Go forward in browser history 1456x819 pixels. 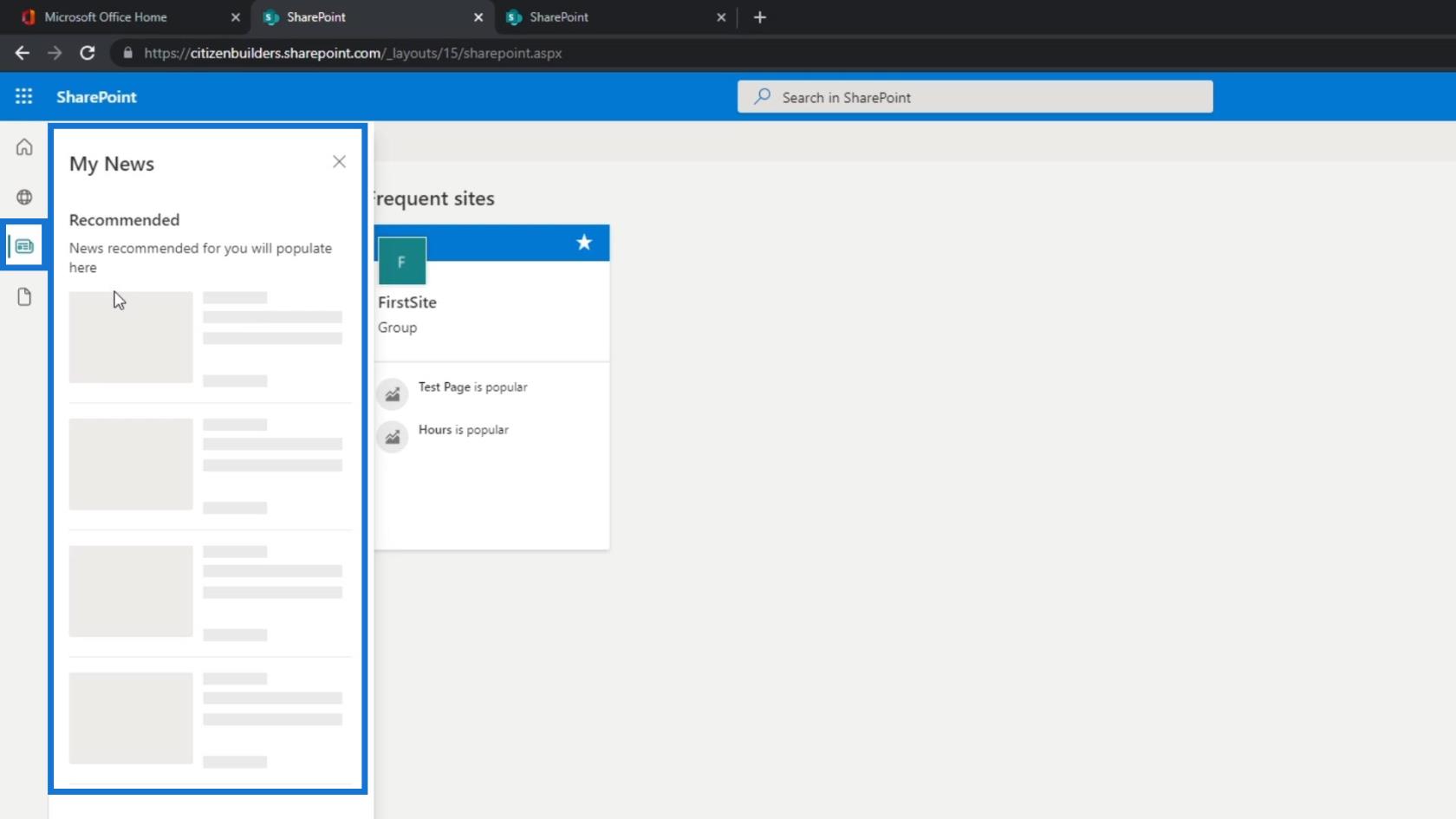point(55,53)
